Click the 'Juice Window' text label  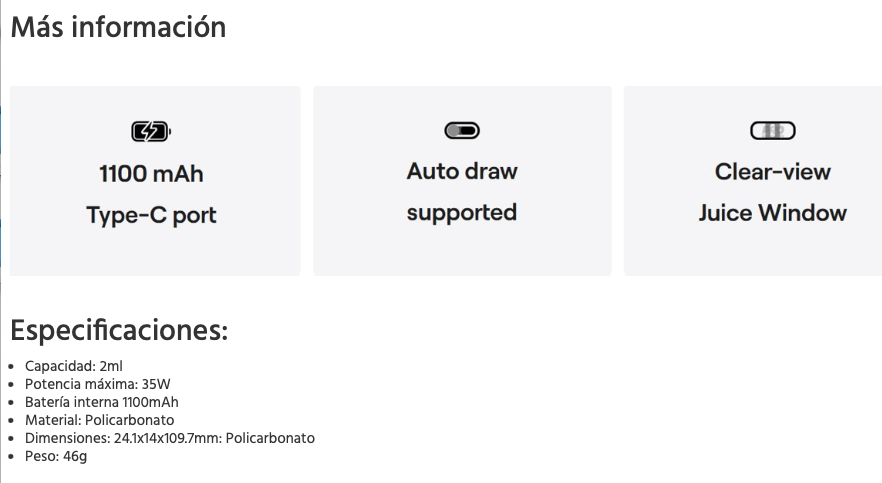tap(773, 213)
